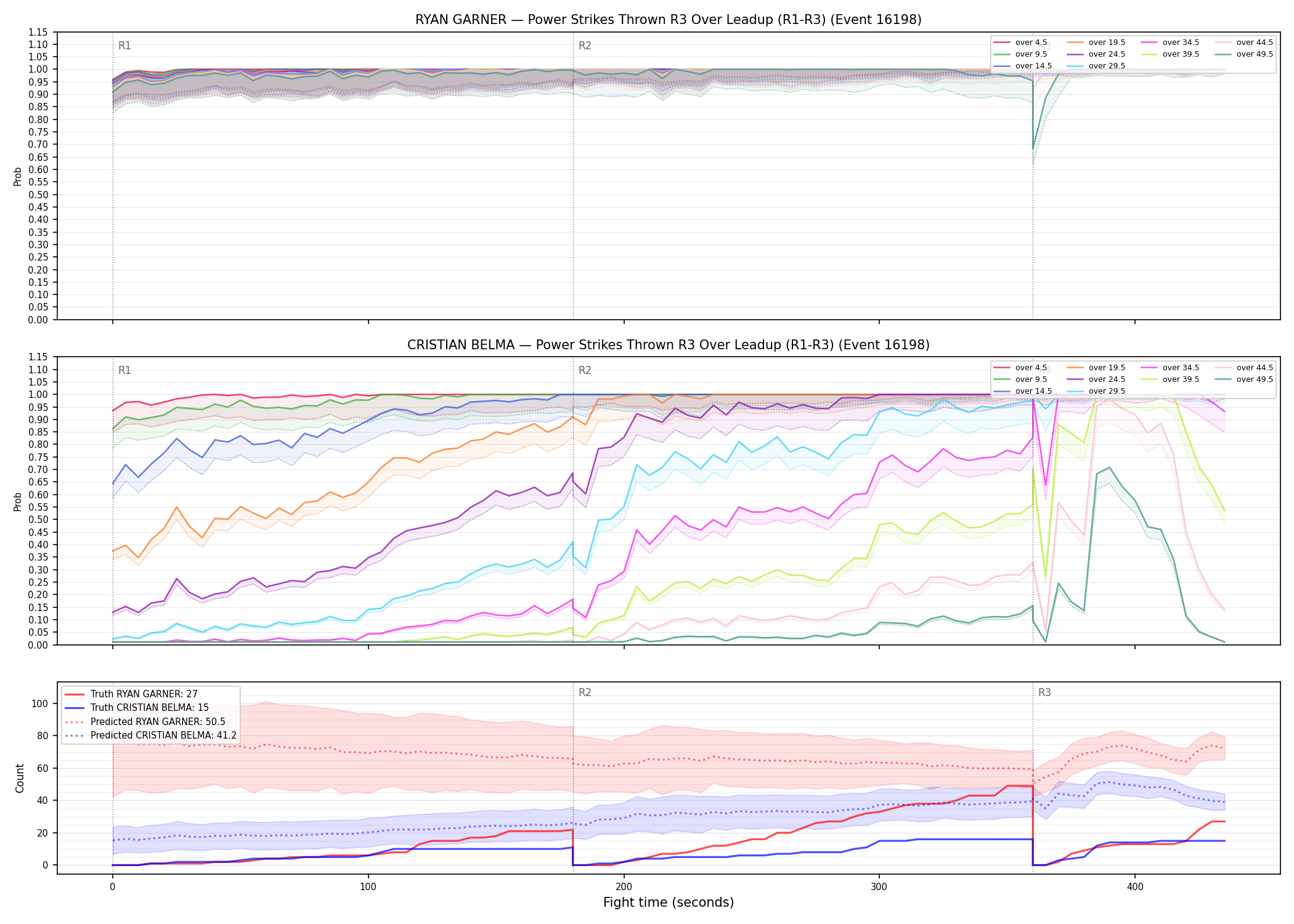Click the RYAN GARNER Power Strikes chart title
The image size is (1294, 924).
(668, 20)
